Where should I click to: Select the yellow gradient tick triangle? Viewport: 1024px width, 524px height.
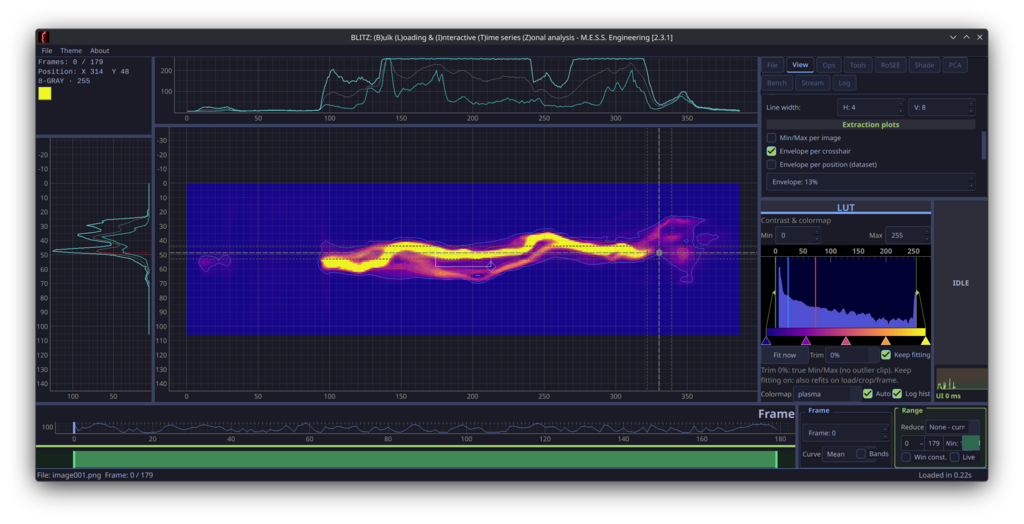coord(925,341)
